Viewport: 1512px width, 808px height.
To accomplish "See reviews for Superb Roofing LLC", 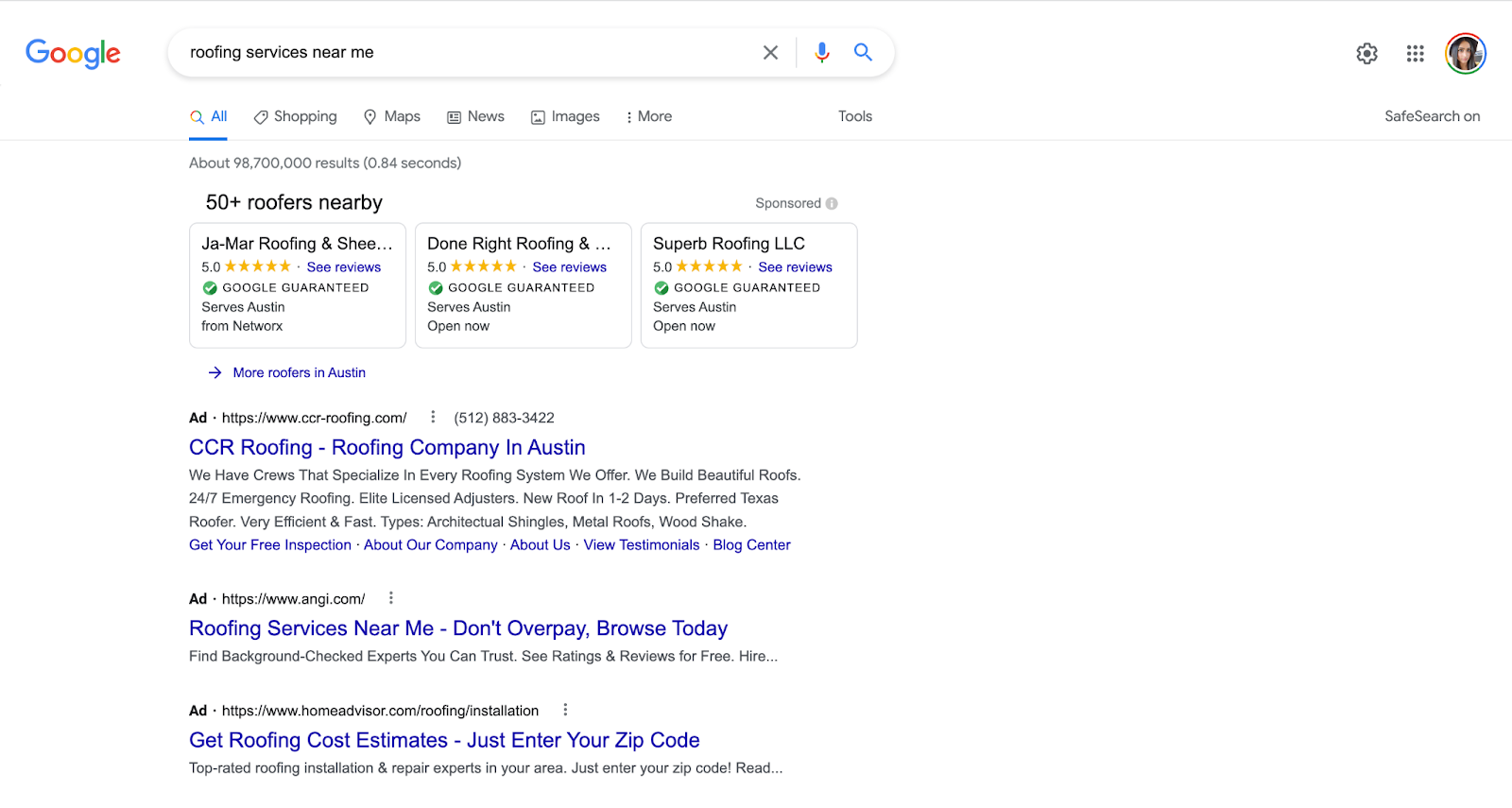I will 796,267.
